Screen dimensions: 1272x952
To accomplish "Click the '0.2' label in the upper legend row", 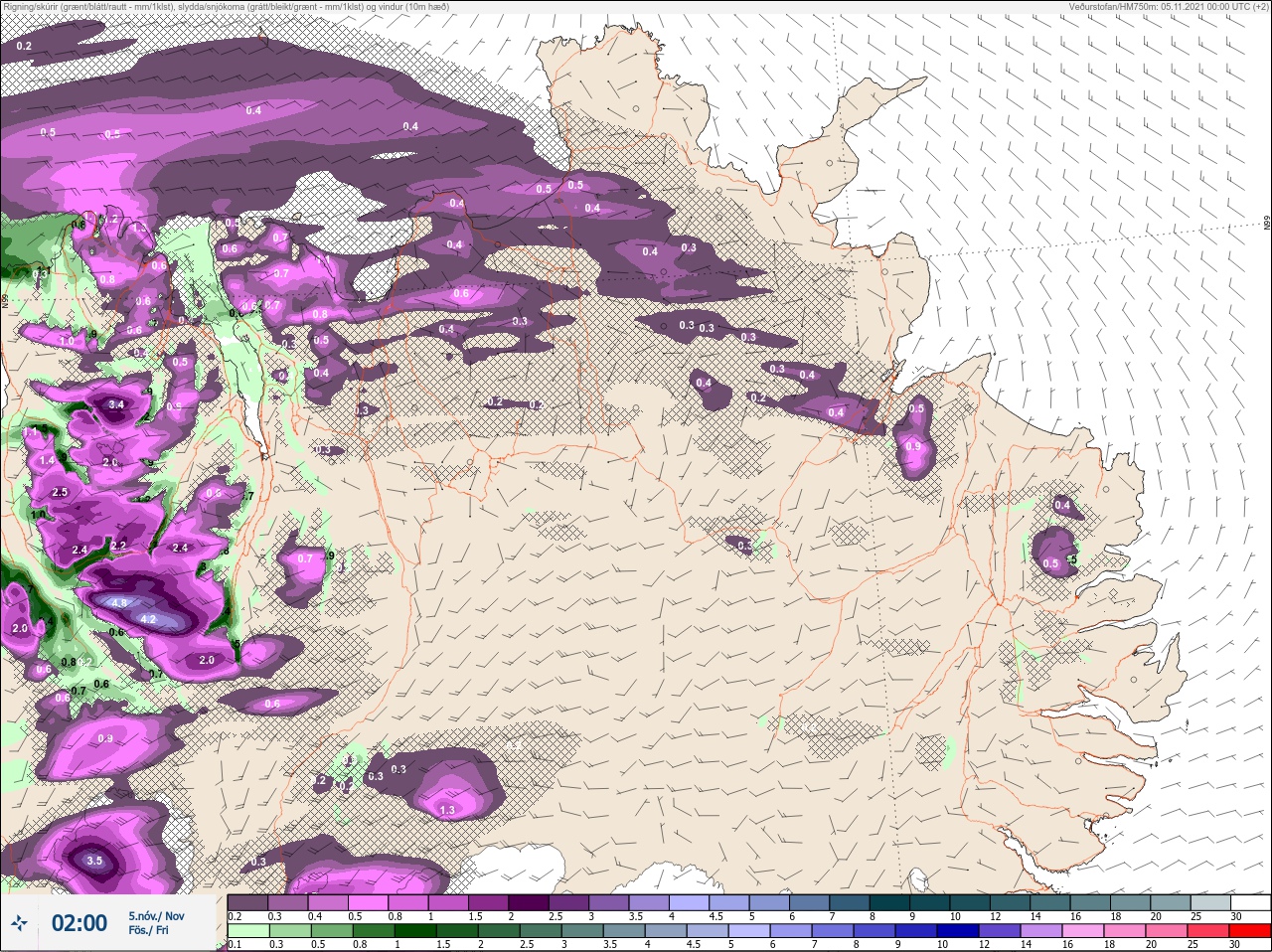I will click(x=235, y=916).
